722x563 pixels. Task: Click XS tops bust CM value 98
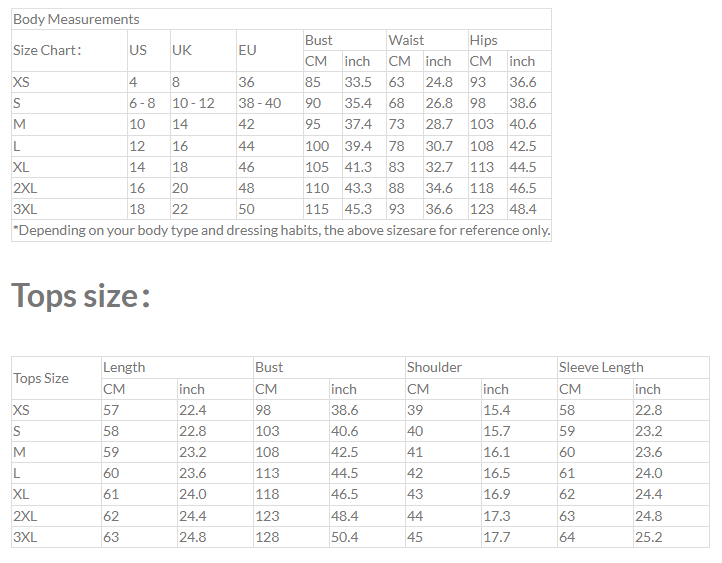(265, 410)
